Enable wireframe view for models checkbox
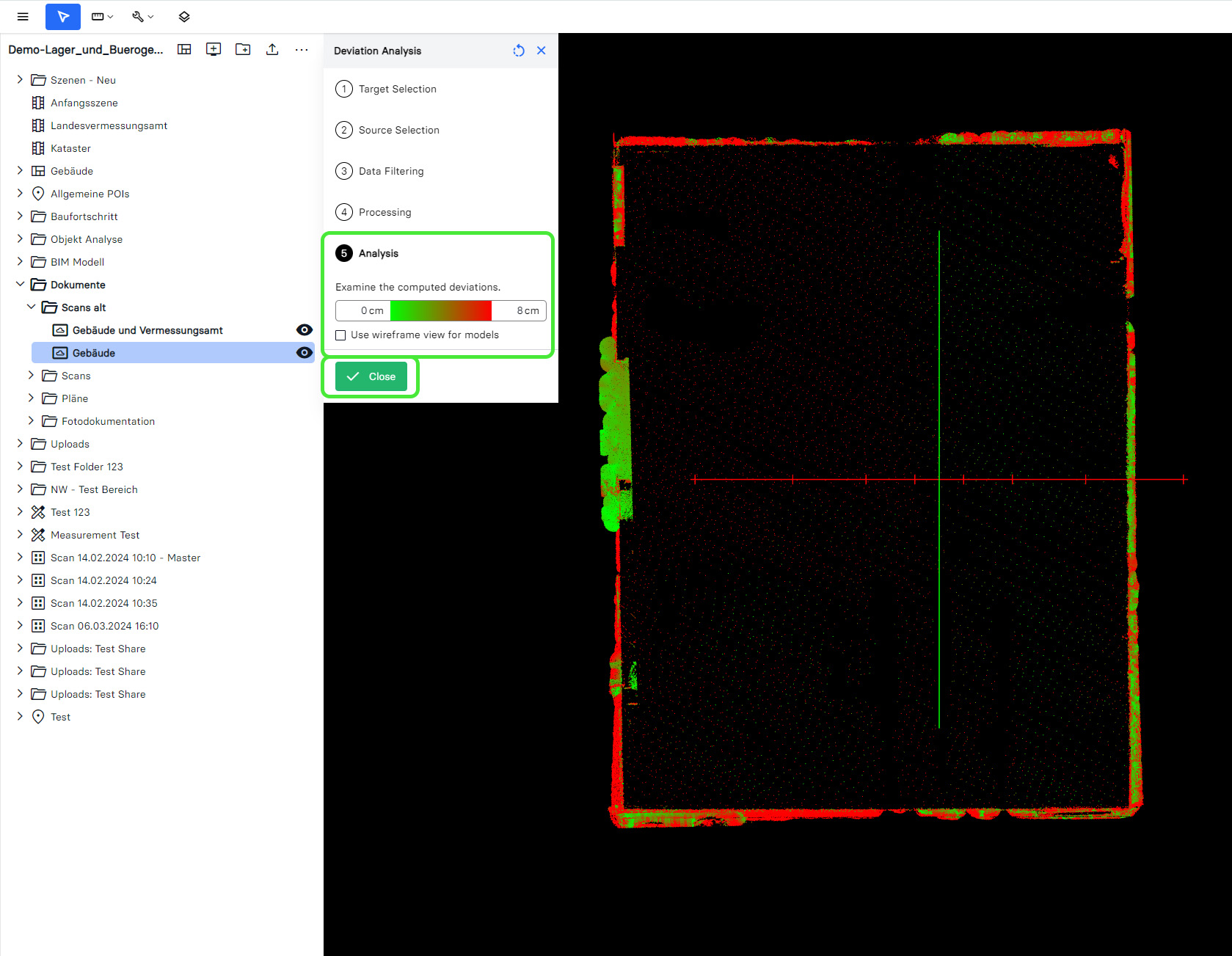1232x956 pixels. pyautogui.click(x=341, y=335)
